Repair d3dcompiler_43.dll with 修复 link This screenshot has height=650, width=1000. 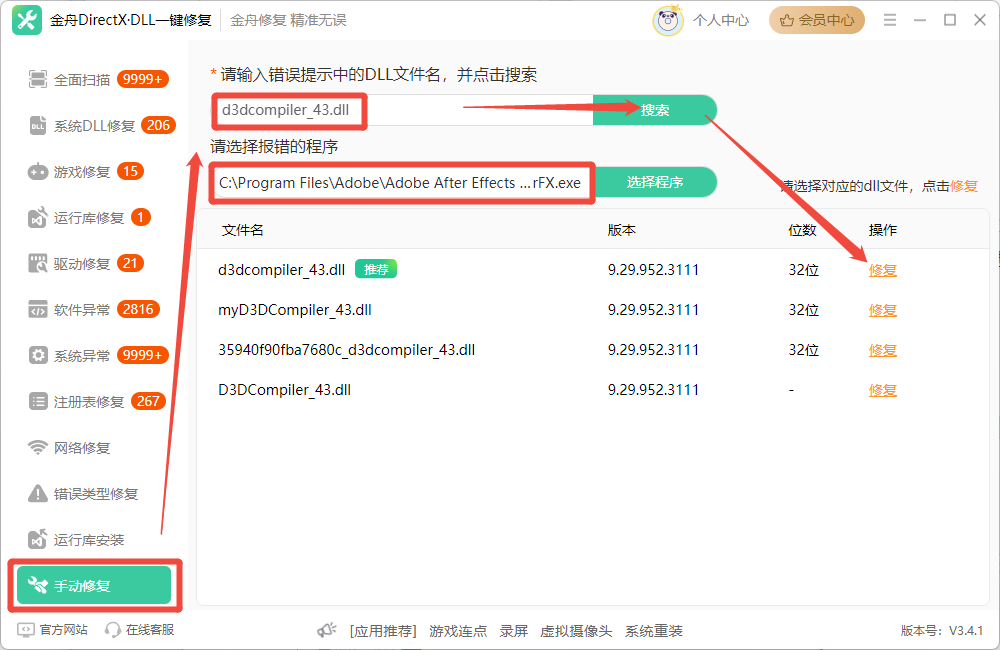pos(883,270)
